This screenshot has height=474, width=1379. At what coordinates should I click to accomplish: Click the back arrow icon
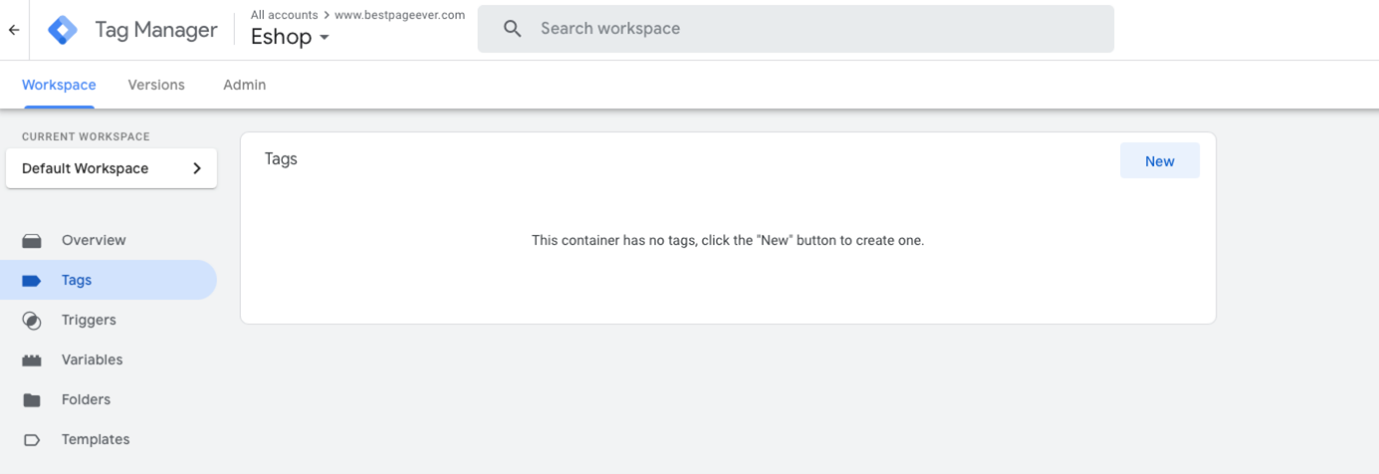pos(14,30)
